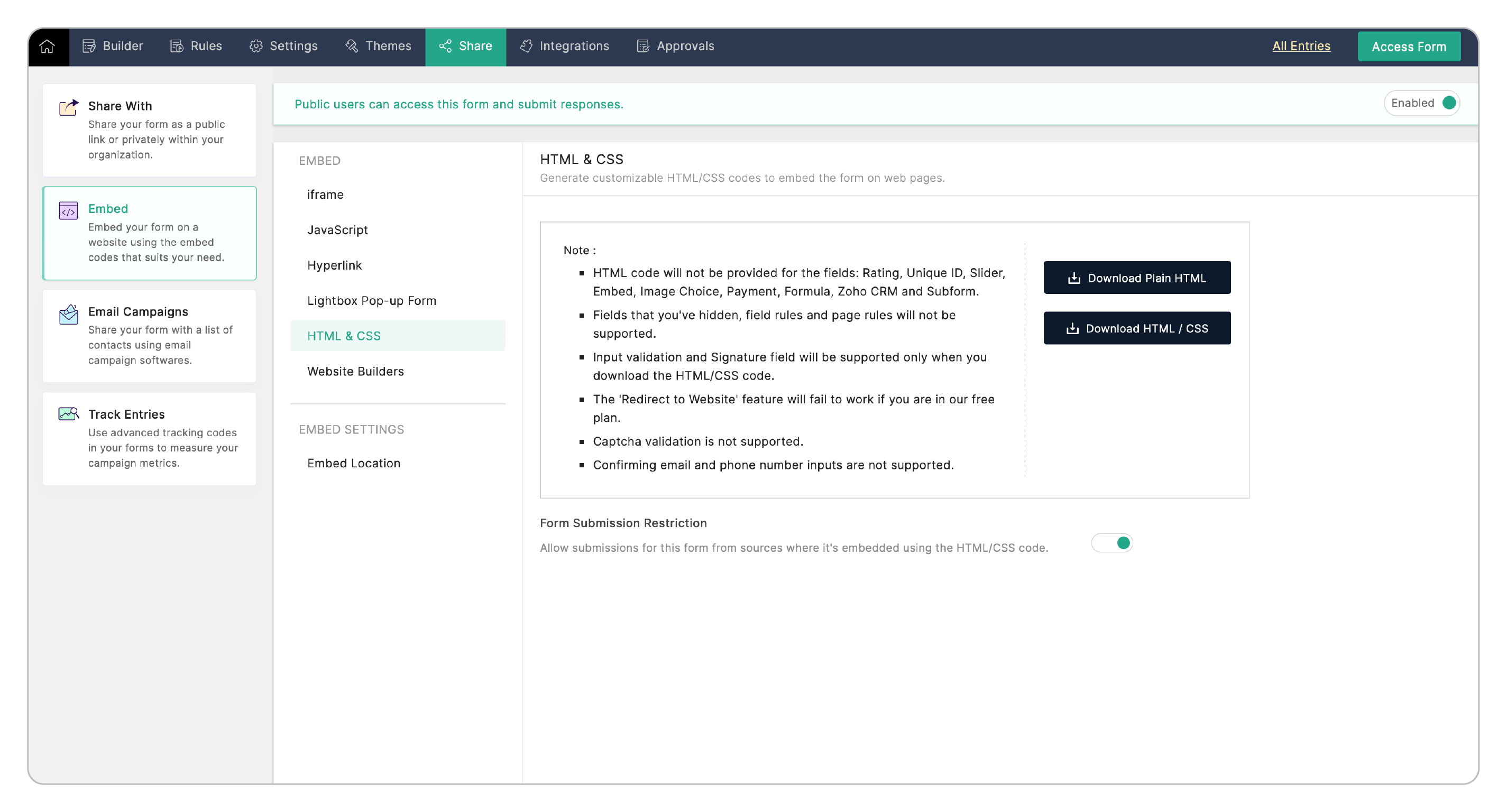
Task: Click the Themes brush icon
Action: pyautogui.click(x=352, y=46)
